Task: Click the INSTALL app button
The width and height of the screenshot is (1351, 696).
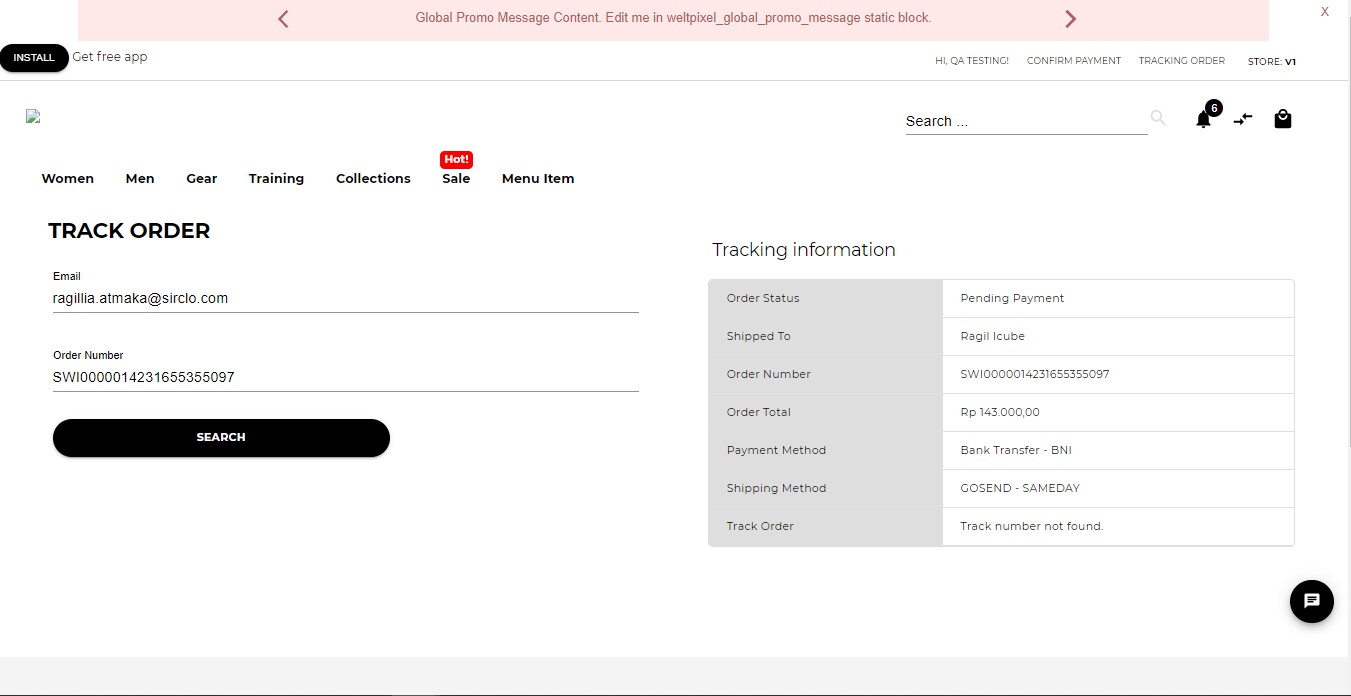Action: [34, 57]
